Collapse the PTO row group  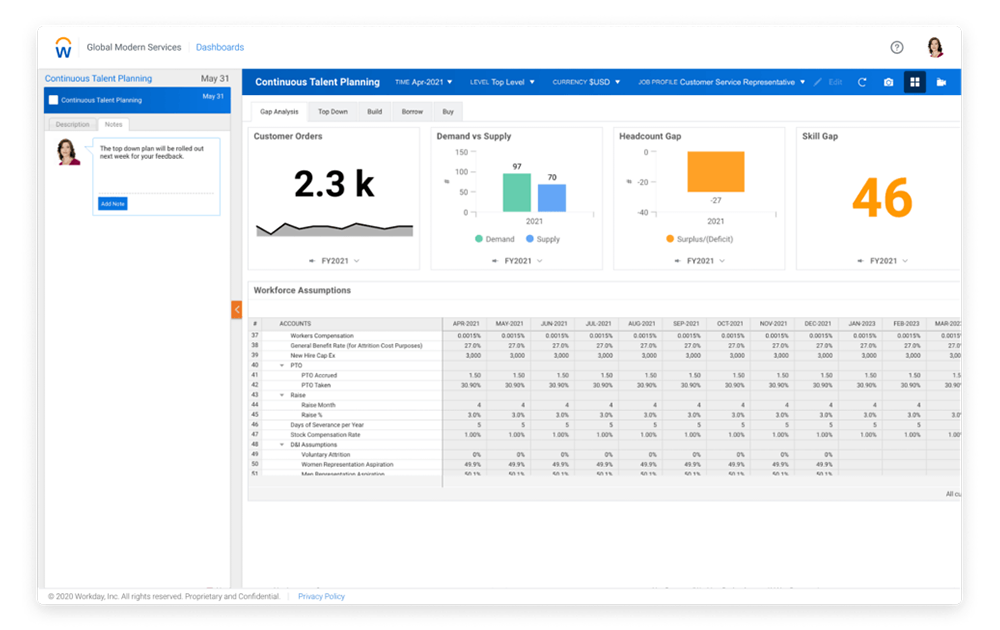click(x=282, y=365)
